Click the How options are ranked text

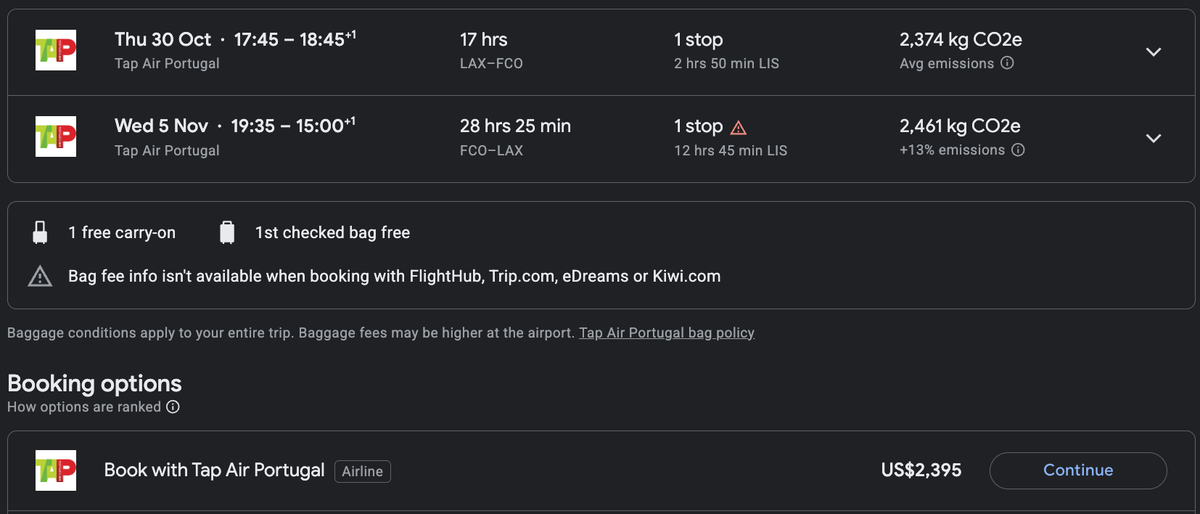84,407
